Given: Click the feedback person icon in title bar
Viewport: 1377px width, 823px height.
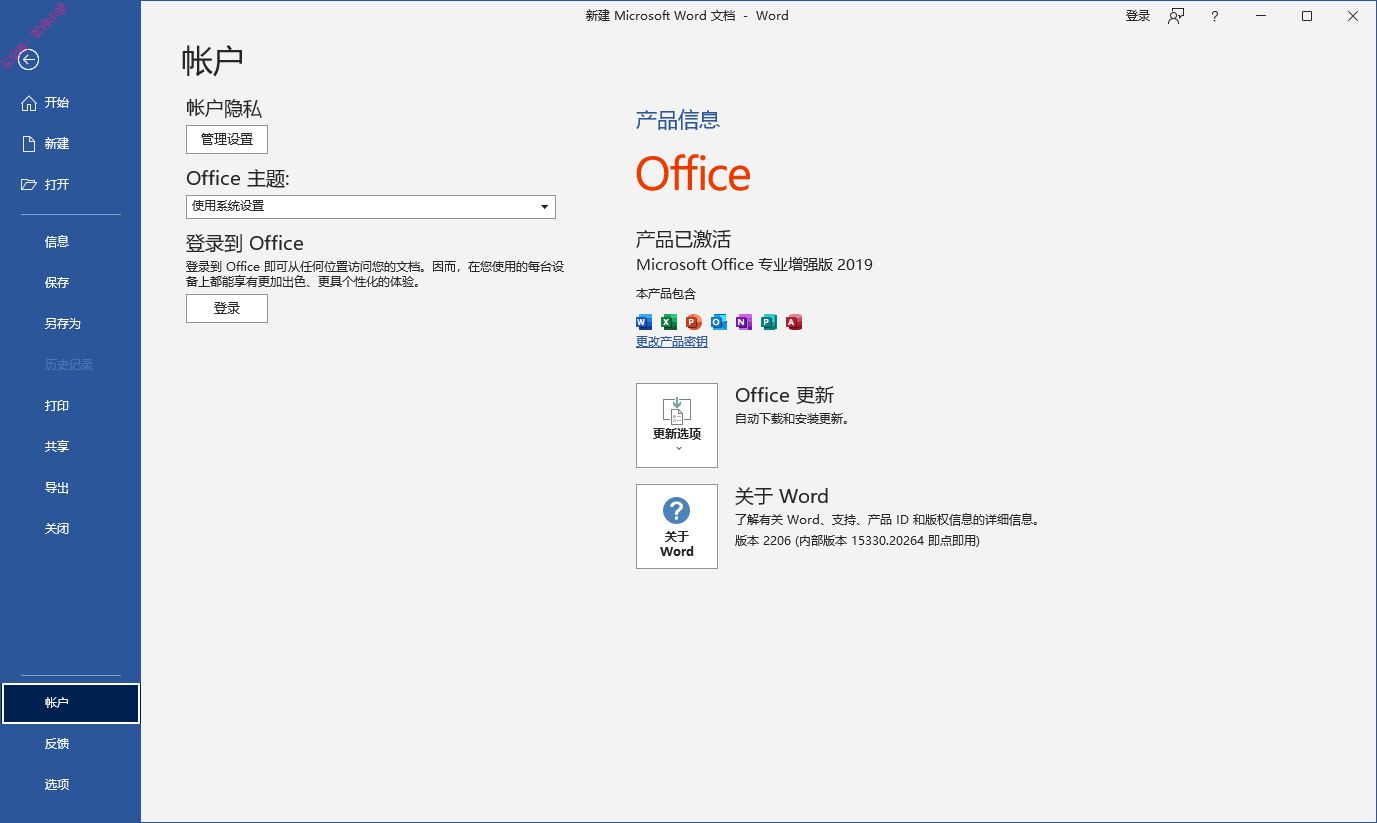Looking at the screenshot, I should [x=1176, y=16].
